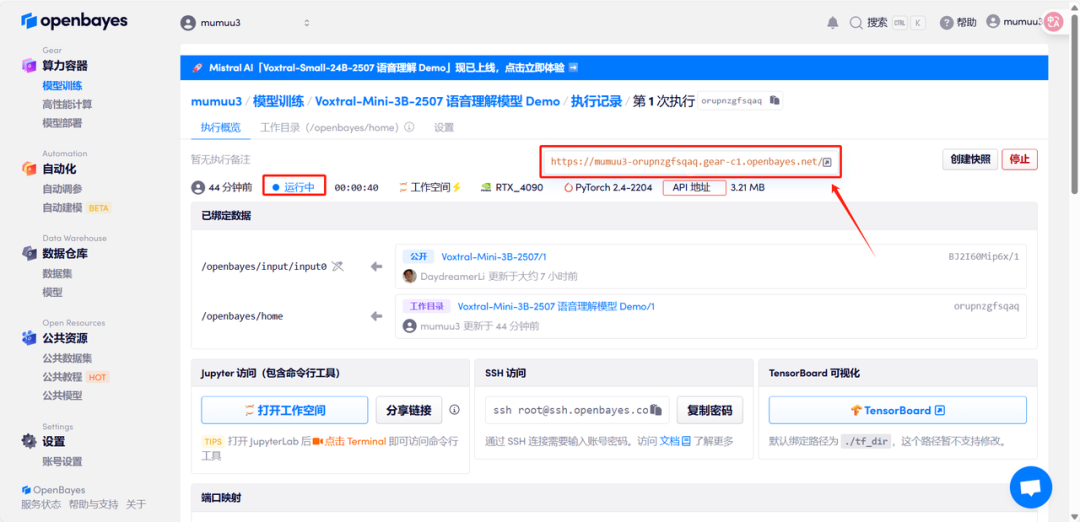
Task: Click the info icon beside 工作目录 tab
Action: tap(409, 127)
